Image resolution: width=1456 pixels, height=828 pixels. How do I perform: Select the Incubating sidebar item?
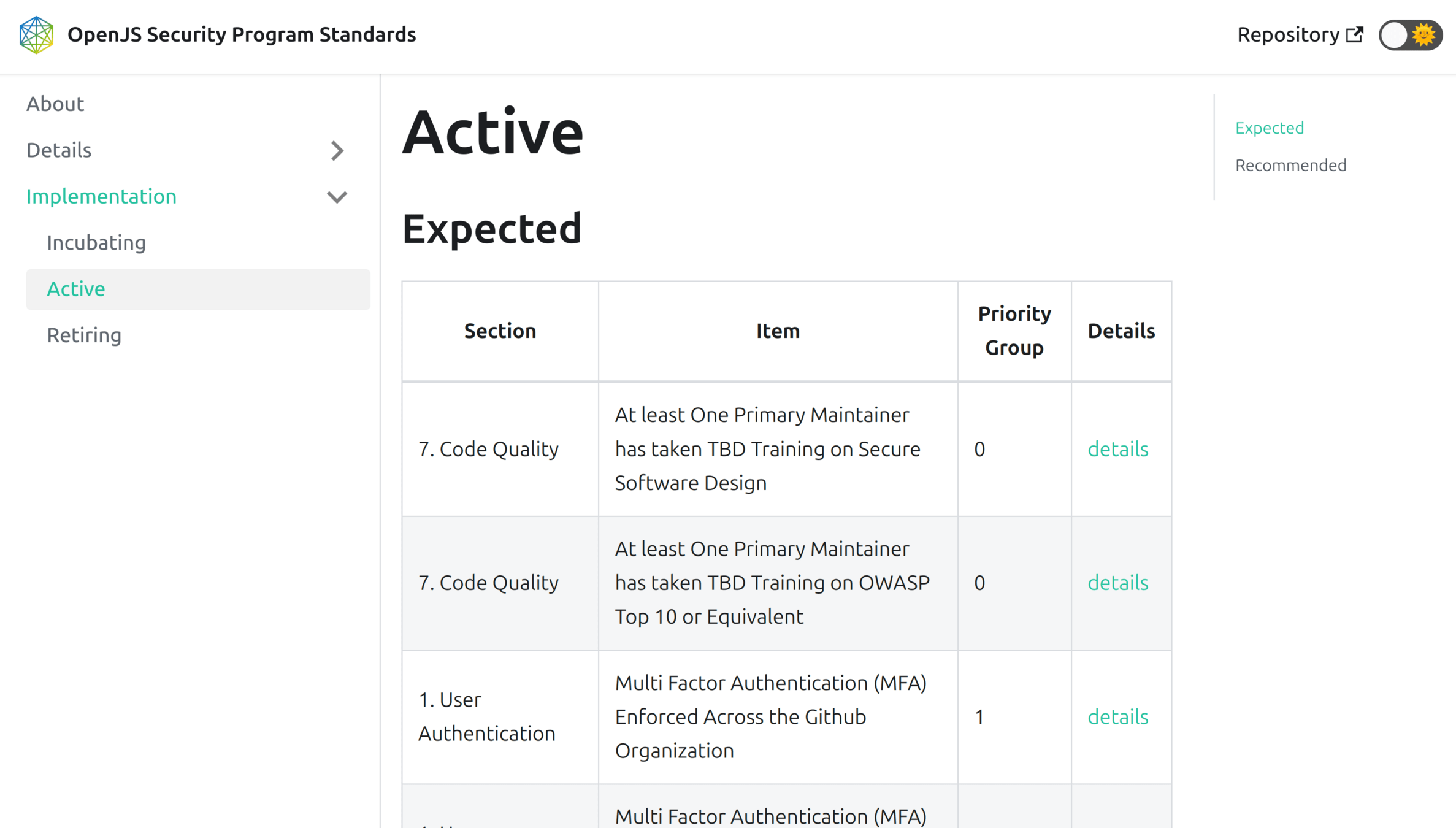point(96,243)
